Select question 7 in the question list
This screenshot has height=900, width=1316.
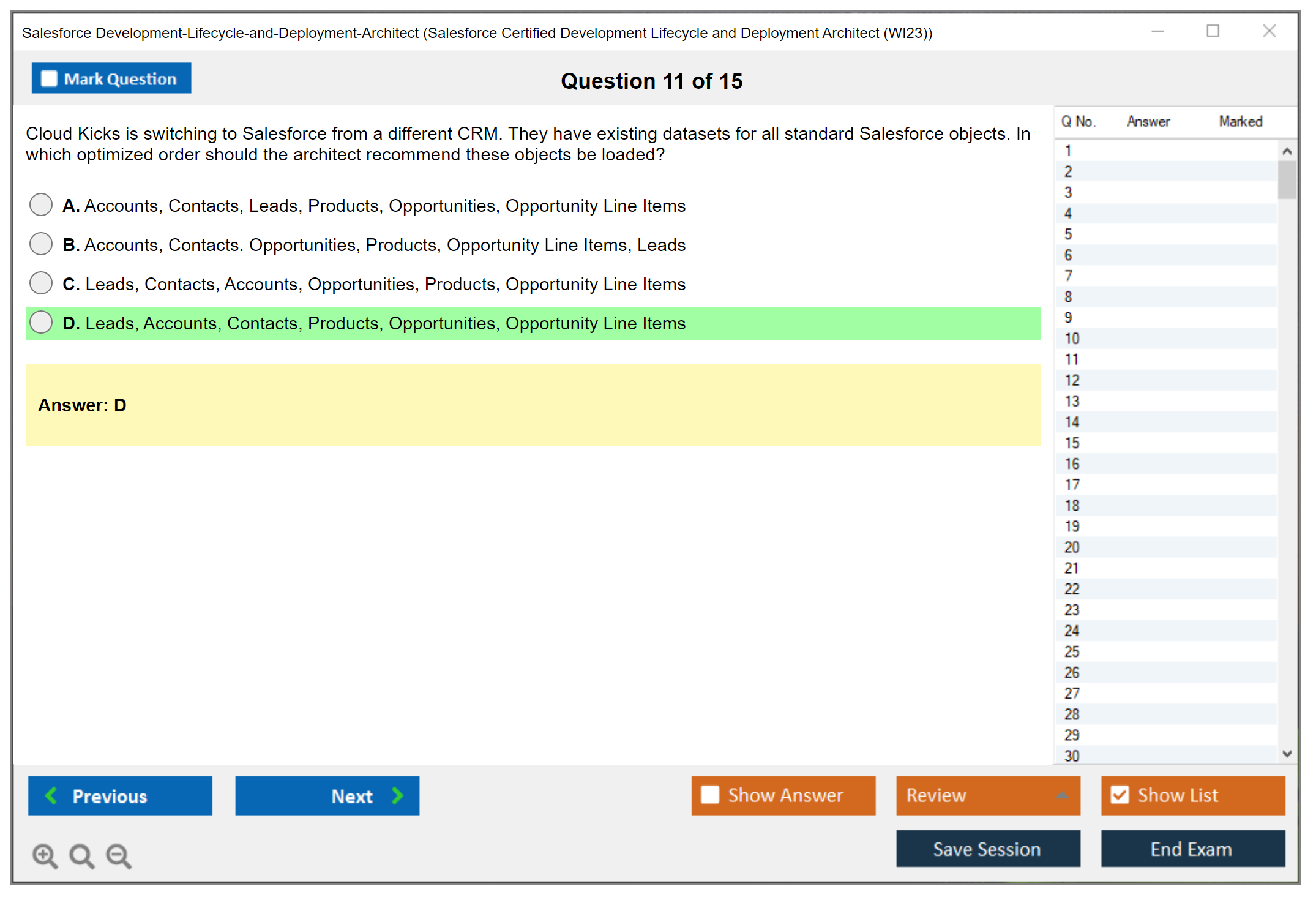(x=1069, y=276)
